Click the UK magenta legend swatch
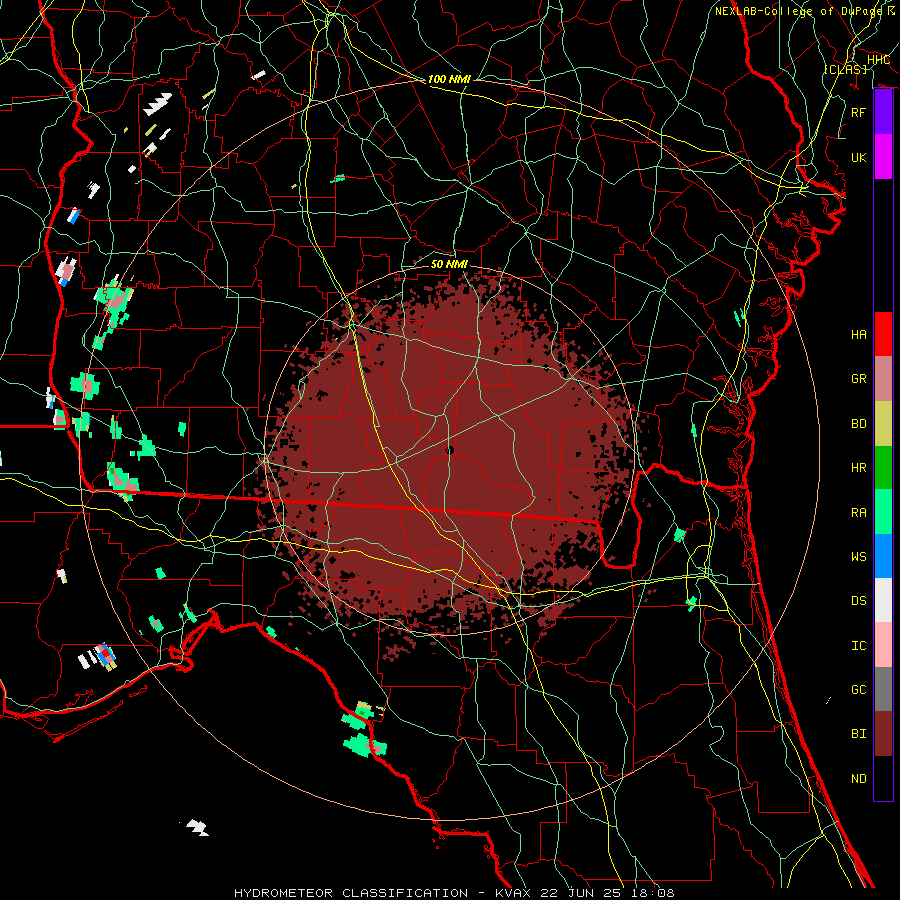This screenshot has width=900, height=900. tap(883, 157)
